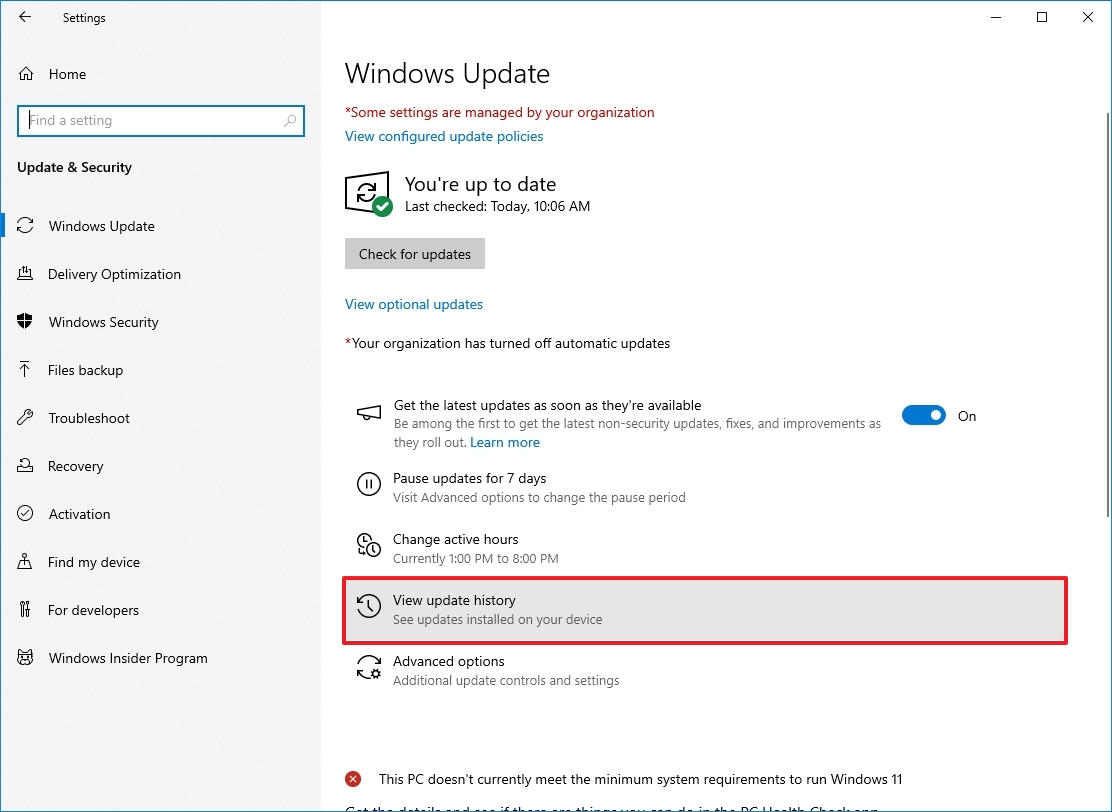Click the Recovery icon

[25, 465]
